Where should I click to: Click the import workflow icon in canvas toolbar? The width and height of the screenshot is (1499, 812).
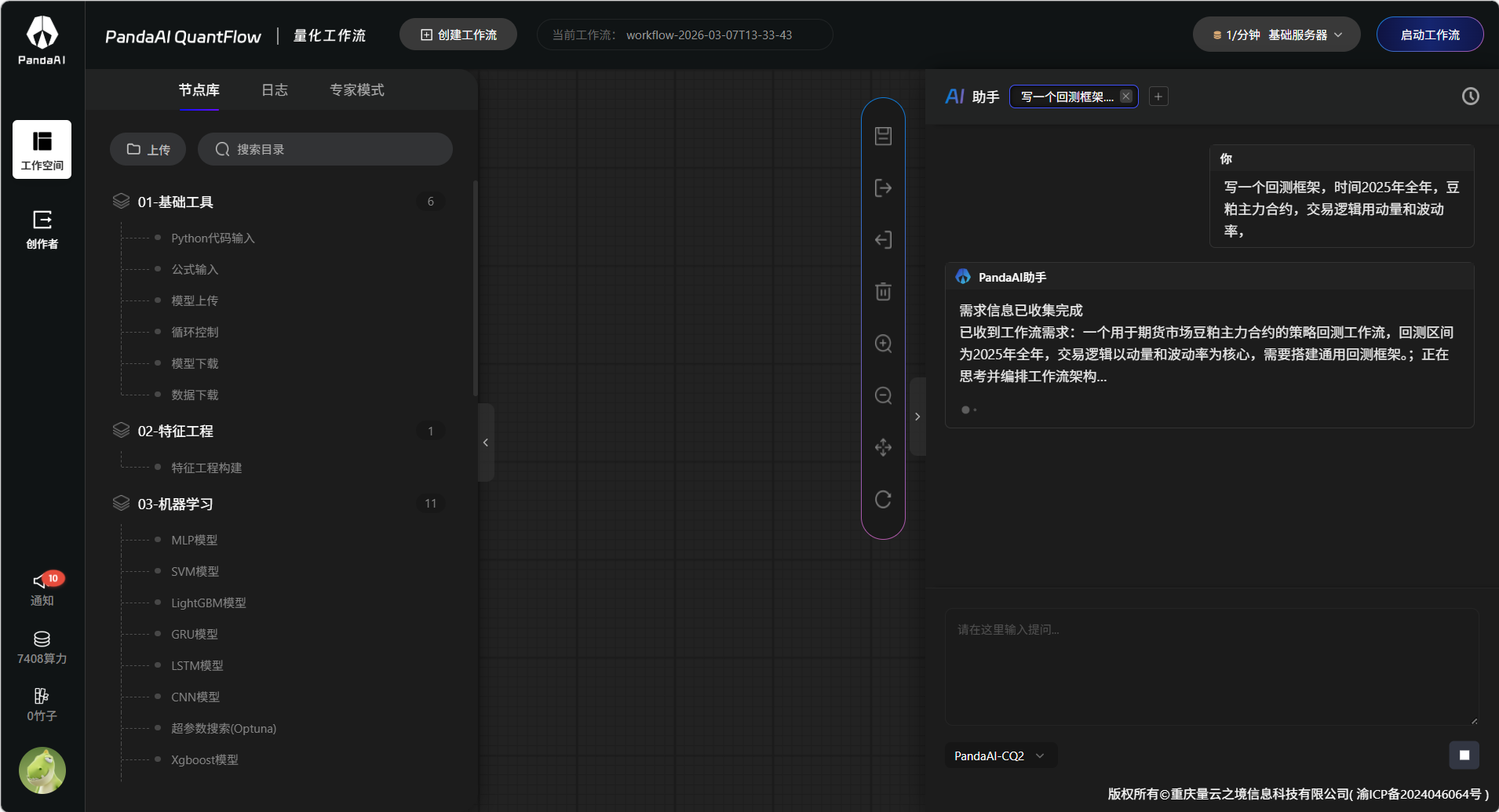click(883, 239)
